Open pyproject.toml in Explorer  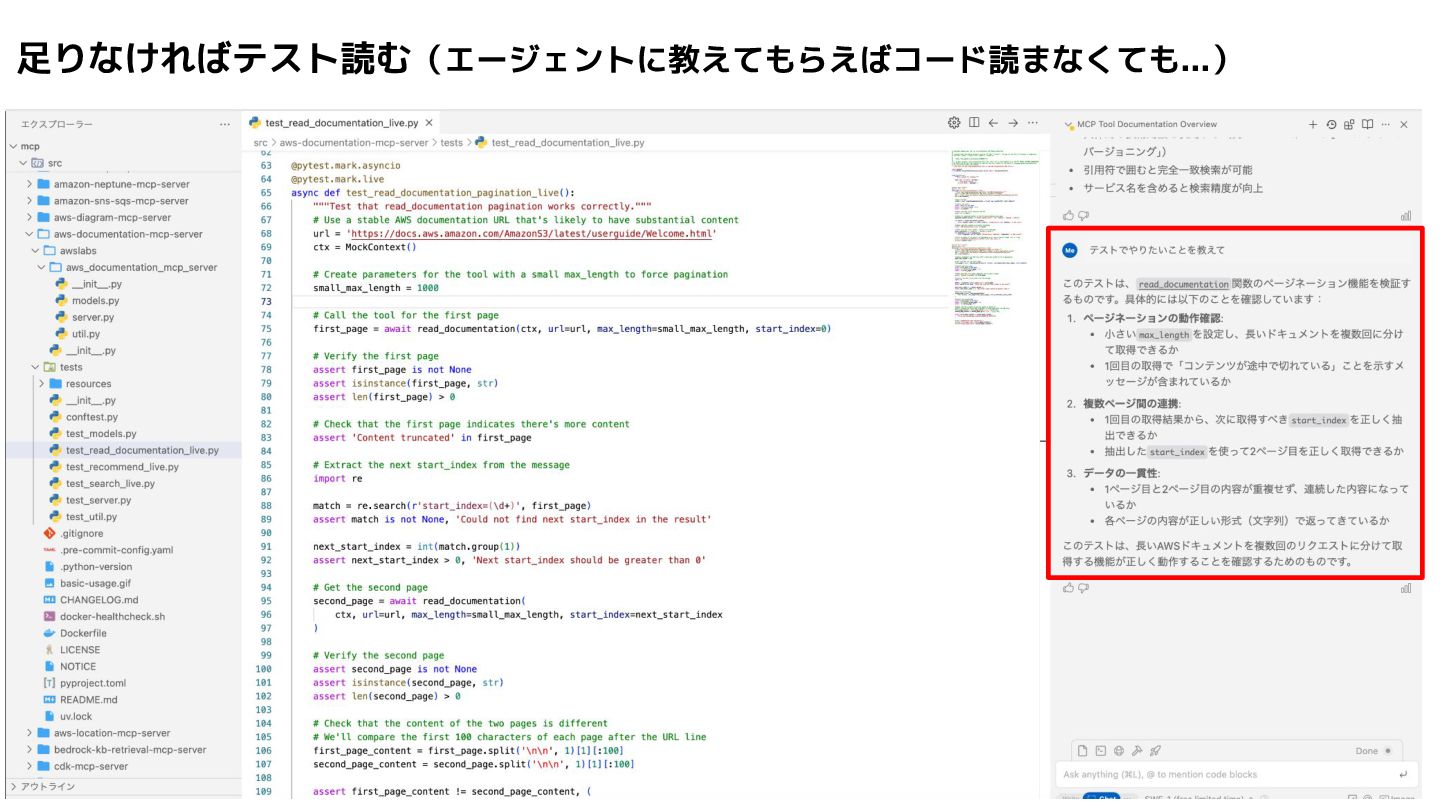[x=93, y=683]
